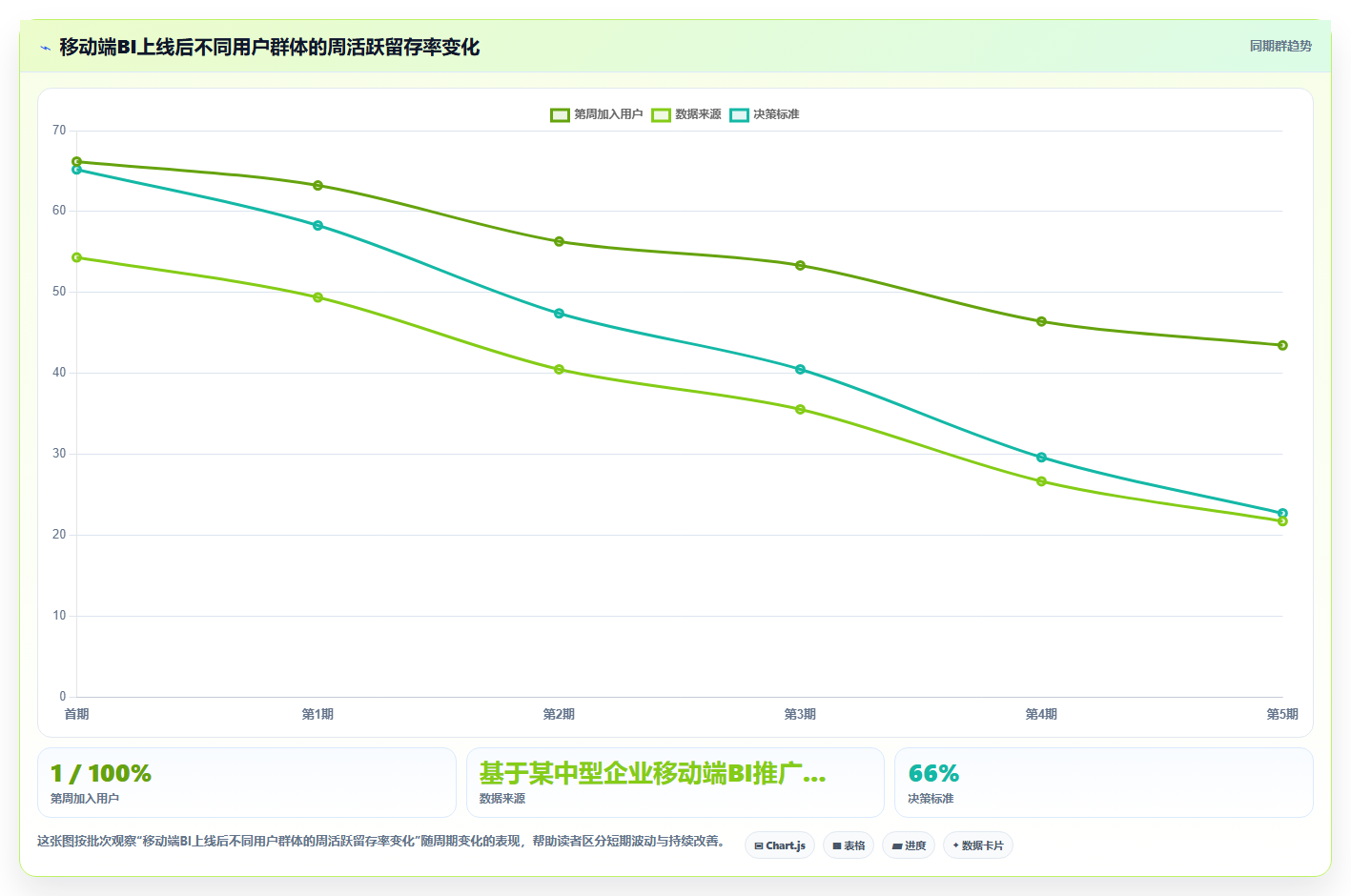Click the 同期群趋势 badge in the header
Viewport: 1351px width, 896px height.
(x=1280, y=46)
